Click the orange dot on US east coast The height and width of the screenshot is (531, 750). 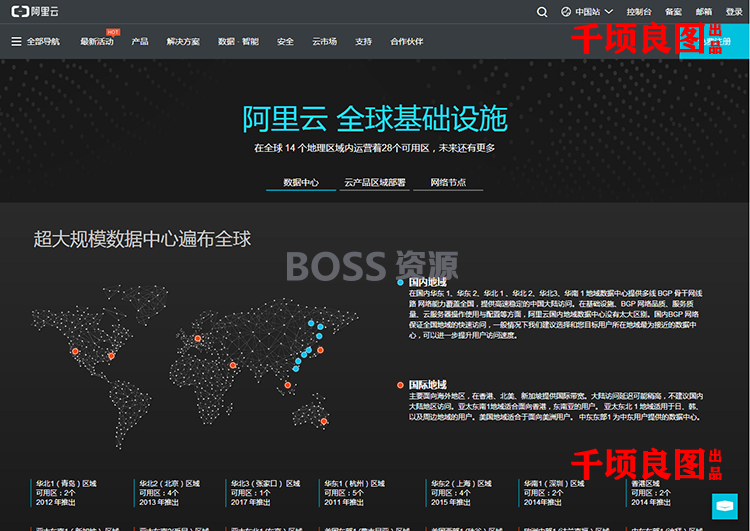pos(111,355)
